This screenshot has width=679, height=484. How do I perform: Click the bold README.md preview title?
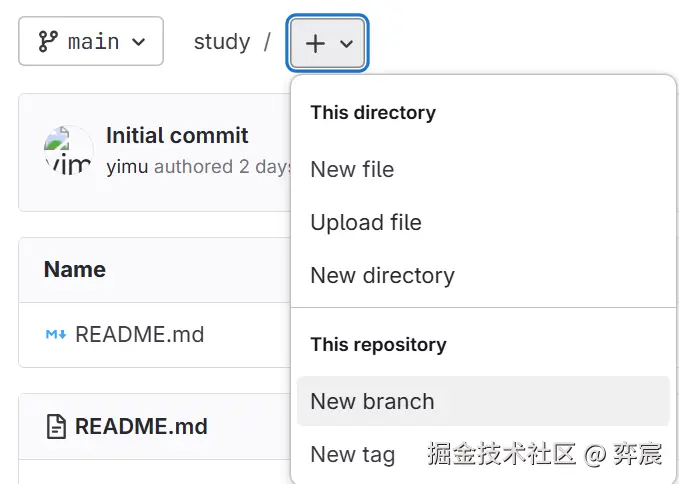click(141, 427)
